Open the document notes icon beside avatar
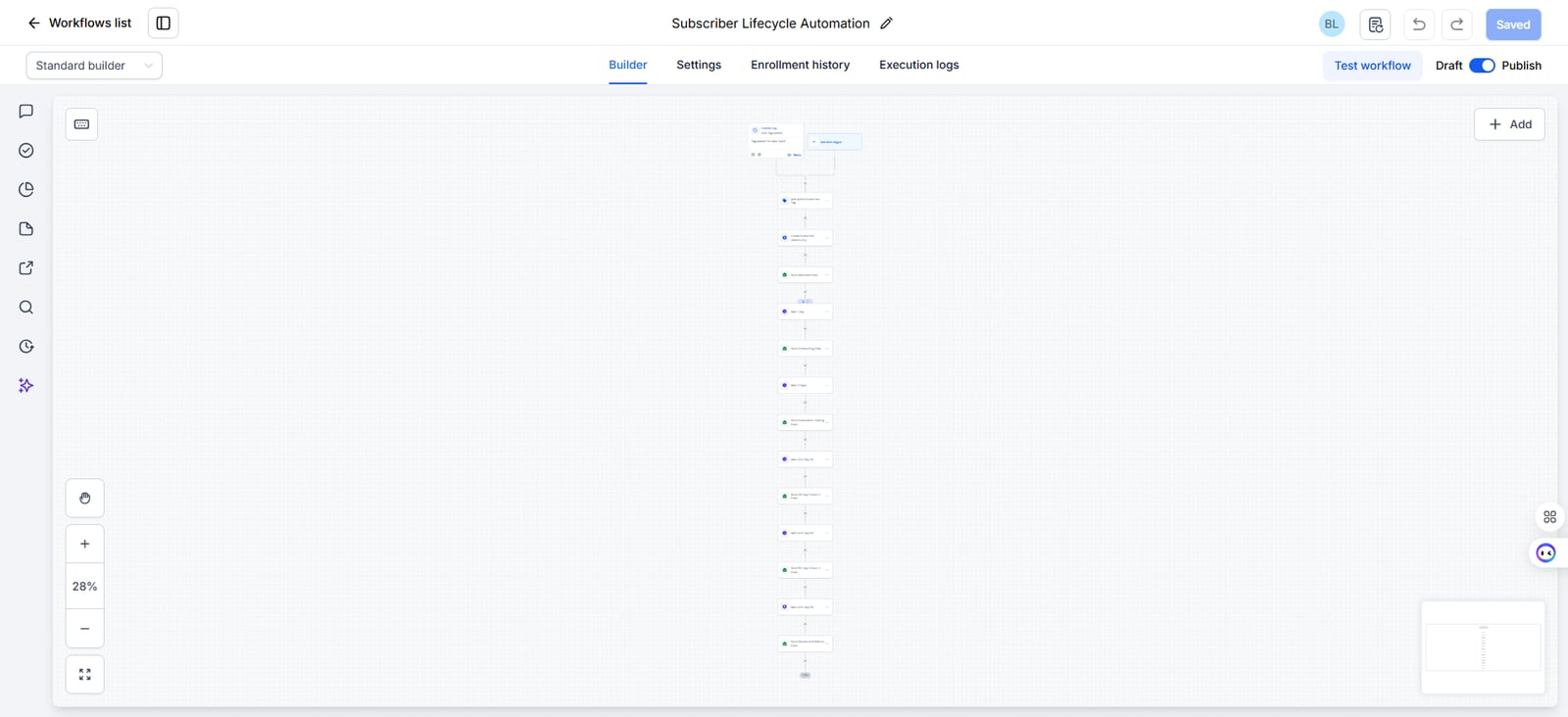Screen dimensions: 1568x717 [x=1376, y=24]
